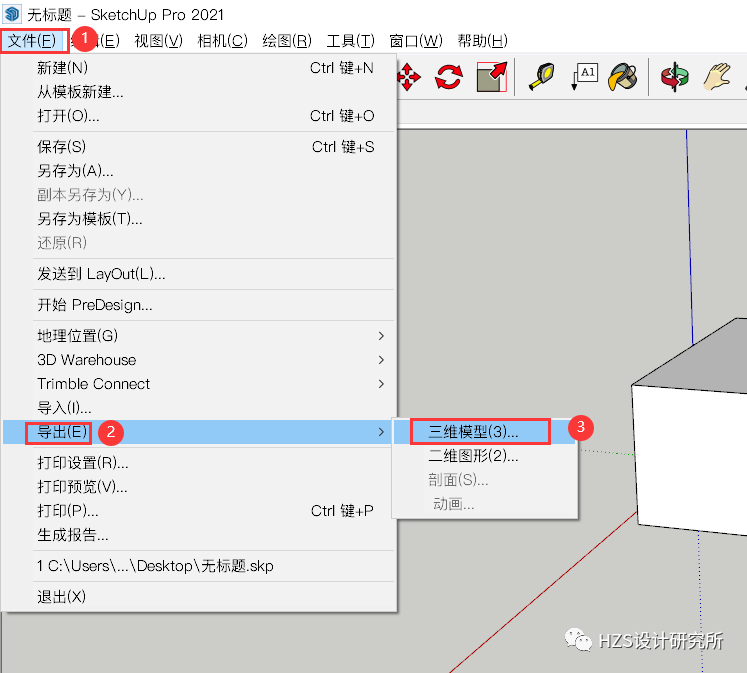The image size is (747, 673).
Task: Open the 窗口(W) menu
Action: click(415, 41)
